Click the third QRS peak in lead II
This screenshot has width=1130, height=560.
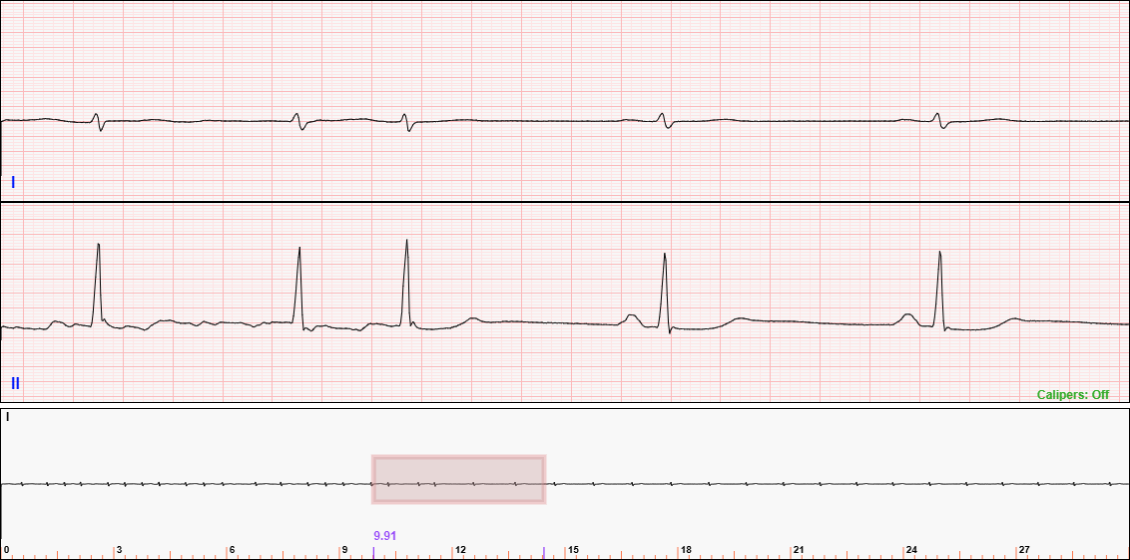pos(407,243)
